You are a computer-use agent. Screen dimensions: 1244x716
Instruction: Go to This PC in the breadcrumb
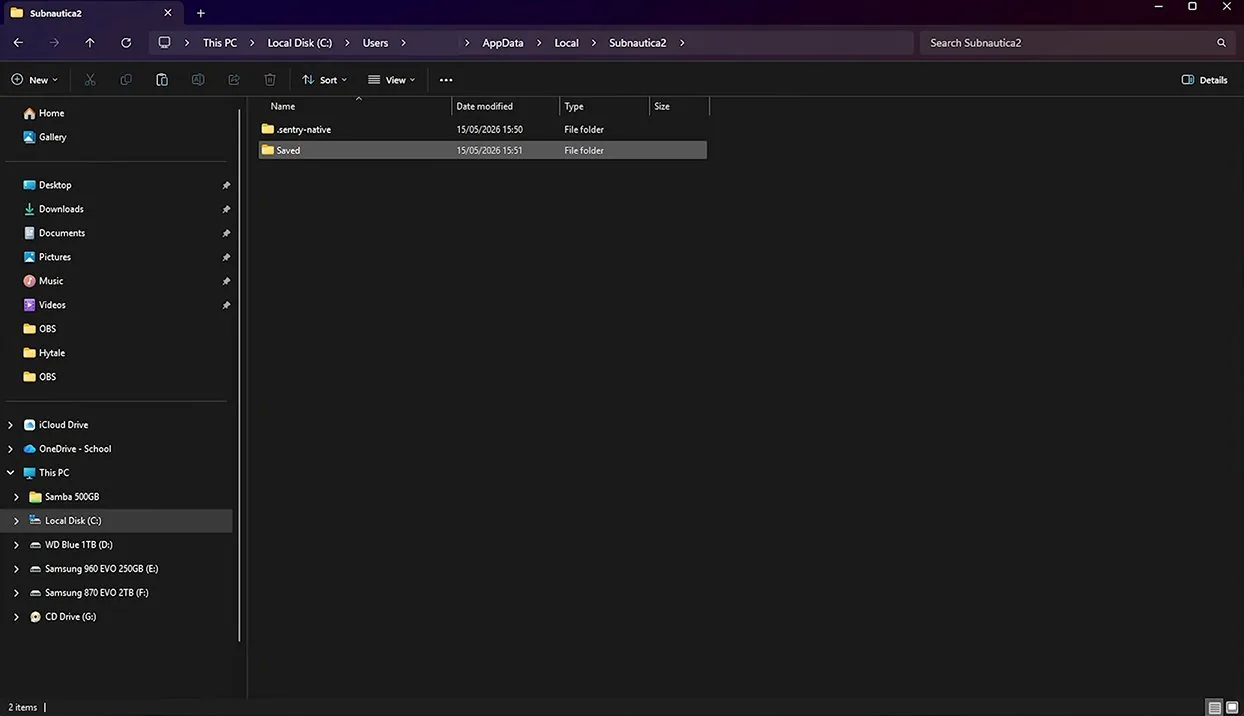click(220, 43)
